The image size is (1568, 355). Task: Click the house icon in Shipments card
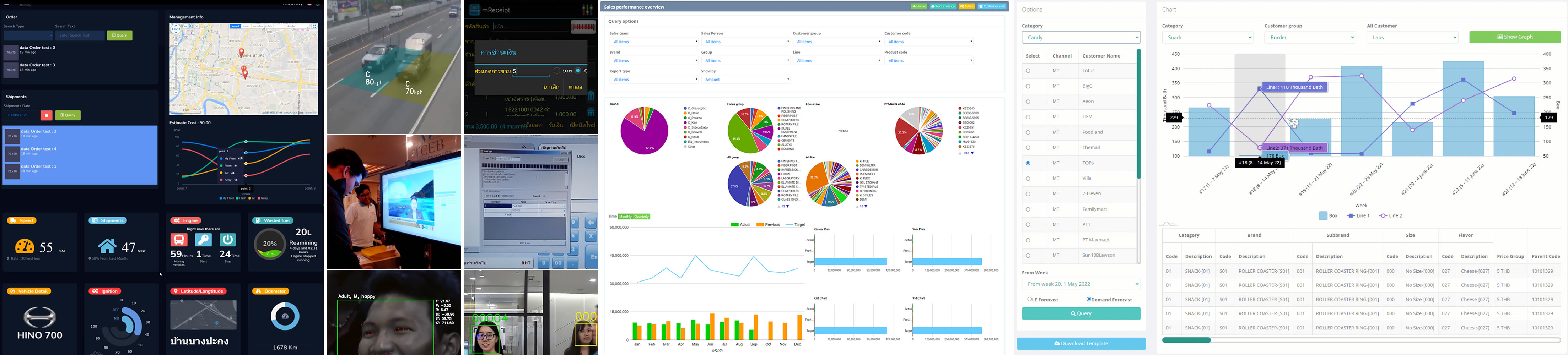(x=108, y=246)
